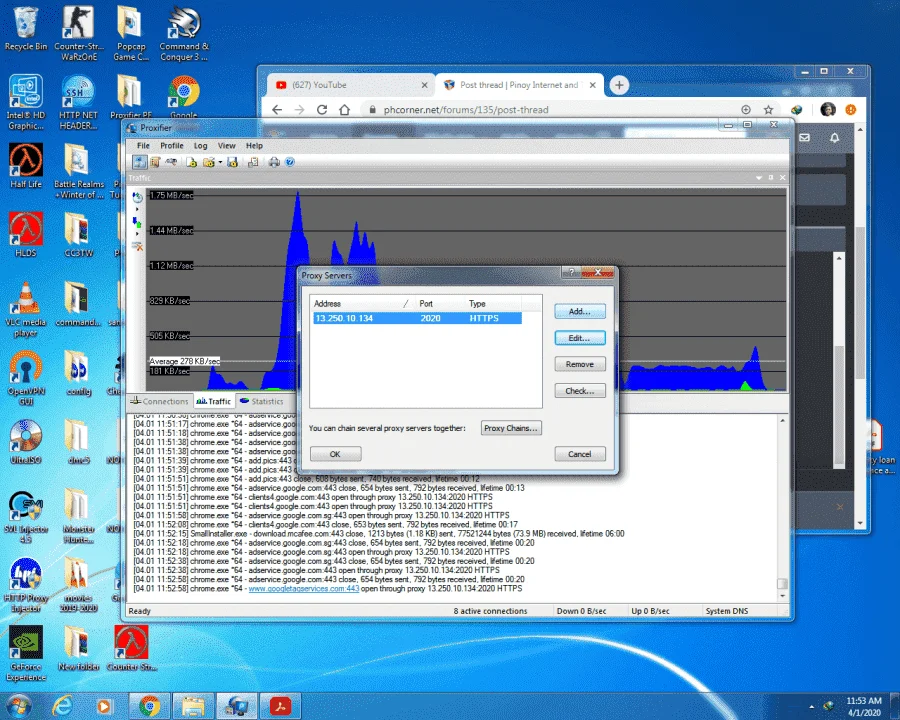Select the Traffic tab

214,401
